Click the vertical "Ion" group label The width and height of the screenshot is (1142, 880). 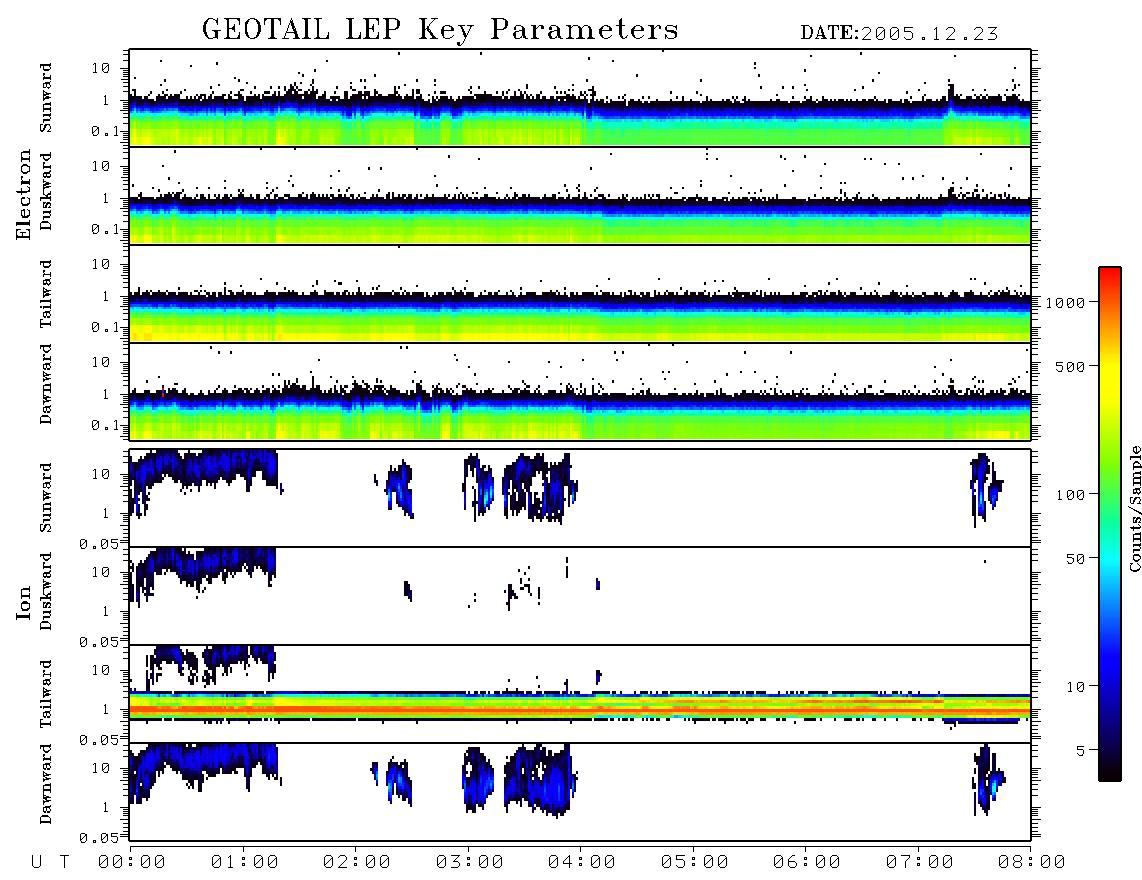point(24,602)
